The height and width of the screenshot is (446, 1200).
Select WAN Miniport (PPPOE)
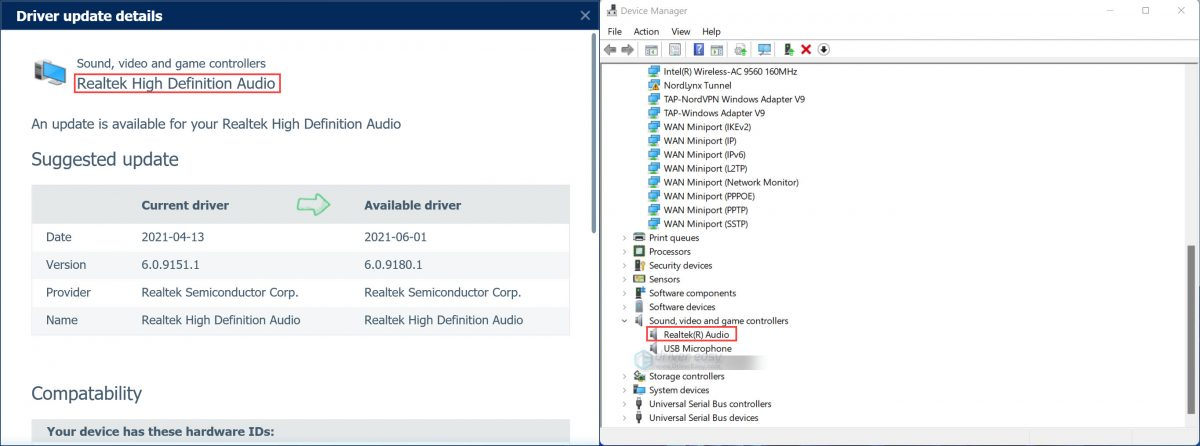click(x=708, y=197)
